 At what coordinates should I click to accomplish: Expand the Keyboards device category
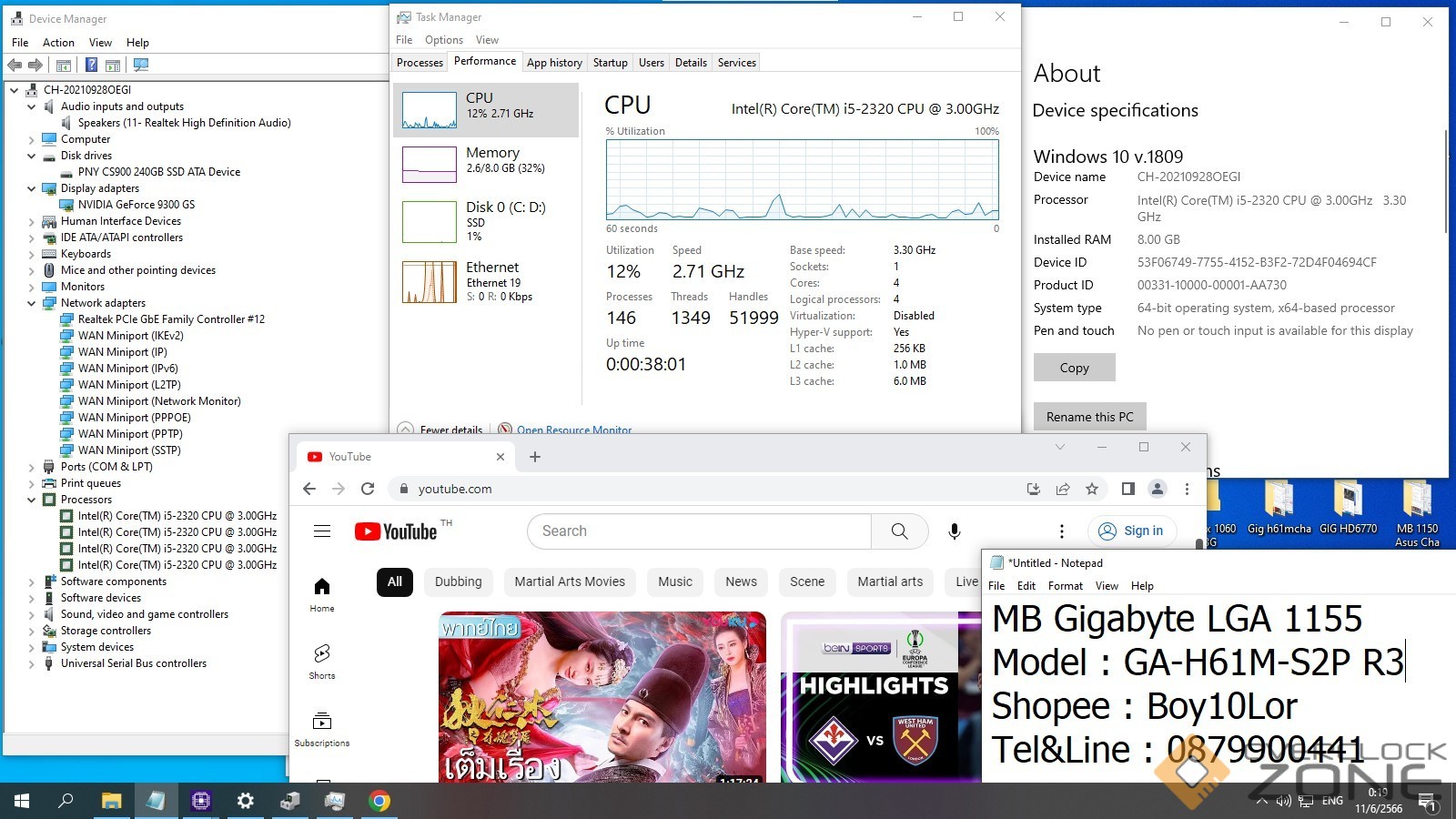32,254
